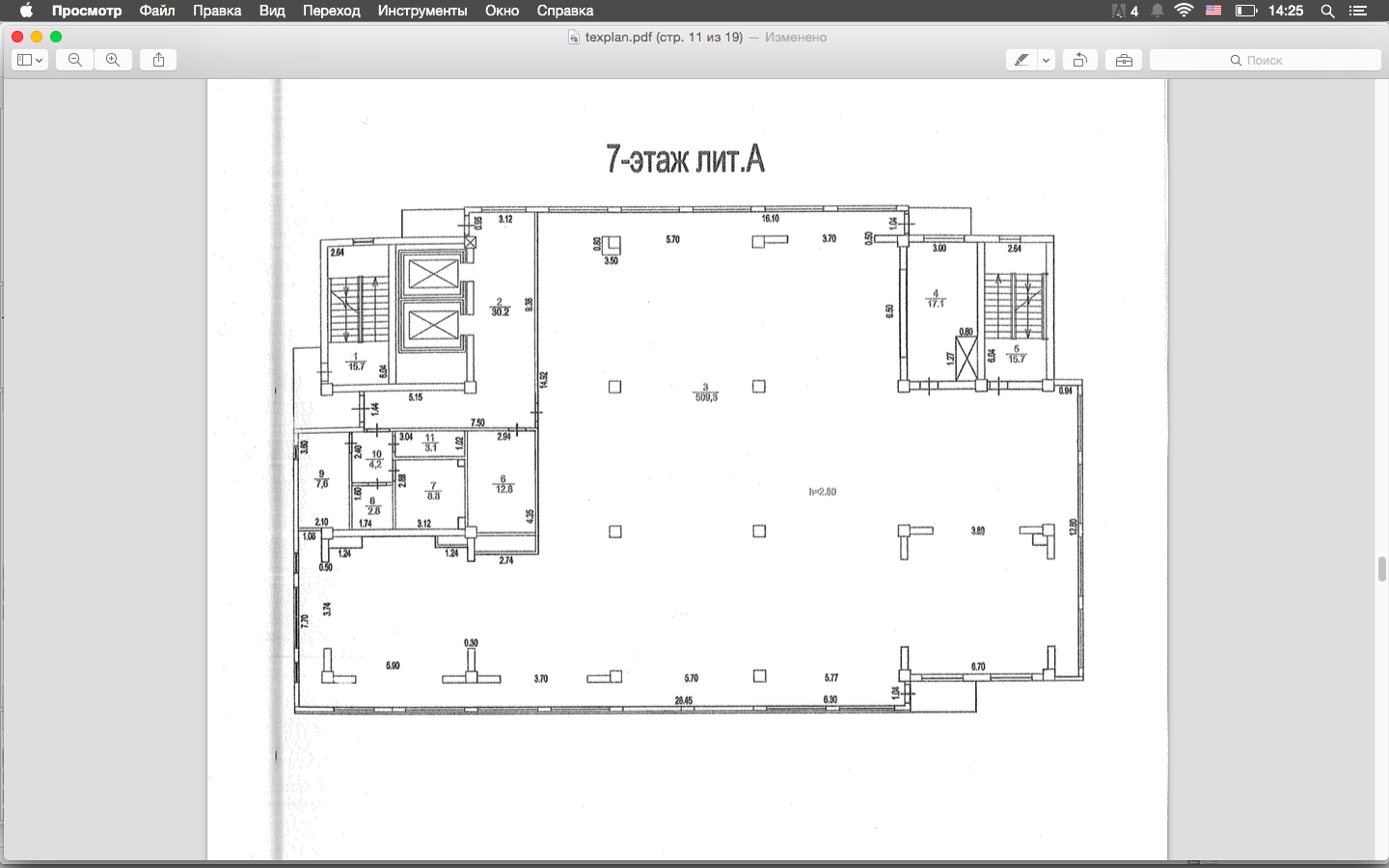Click the room 2 label 30.2
Viewport: 1389px width, 868px height.
[500, 312]
